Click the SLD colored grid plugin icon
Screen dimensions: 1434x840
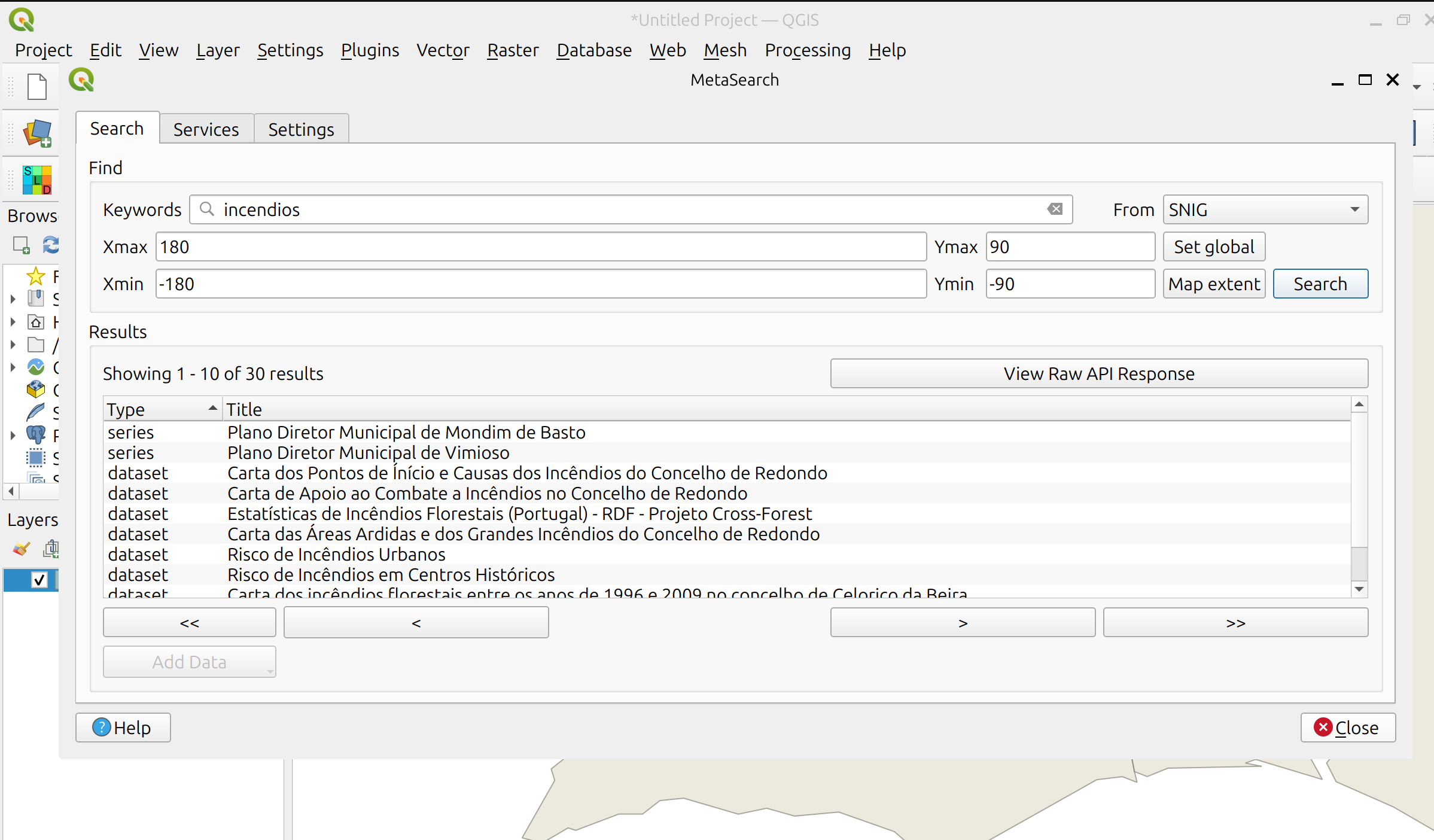click(x=37, y=179)
